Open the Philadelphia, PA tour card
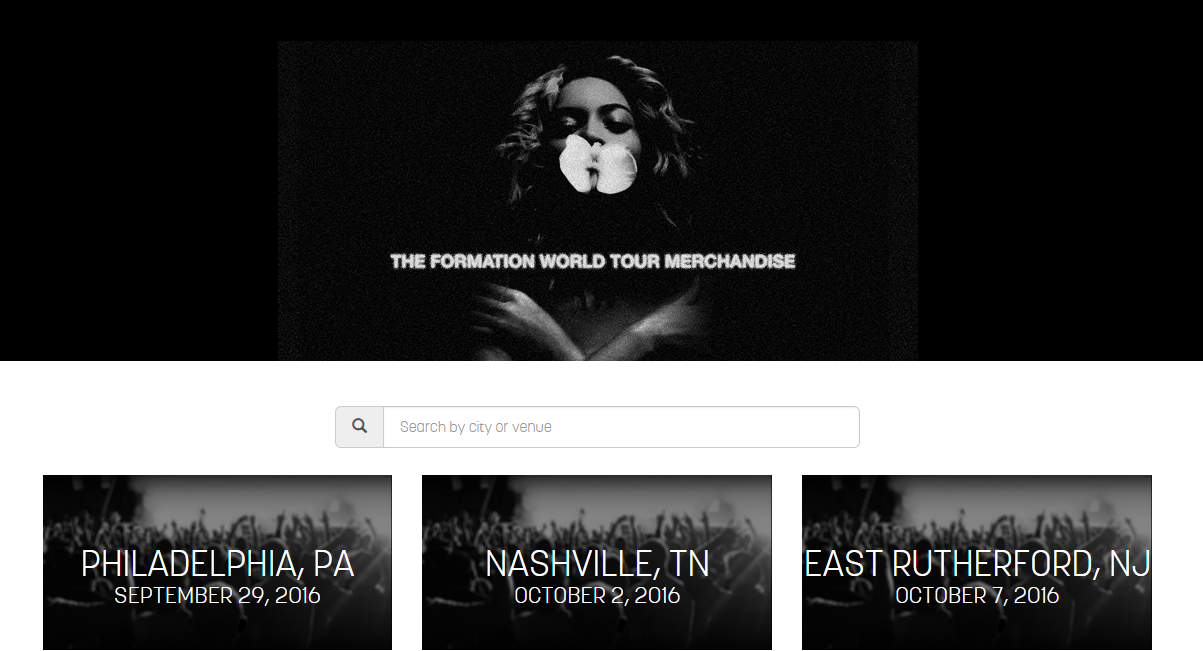Image resolution: width=1203 pixels, height=651 pixels. click(x=217, y=563)
